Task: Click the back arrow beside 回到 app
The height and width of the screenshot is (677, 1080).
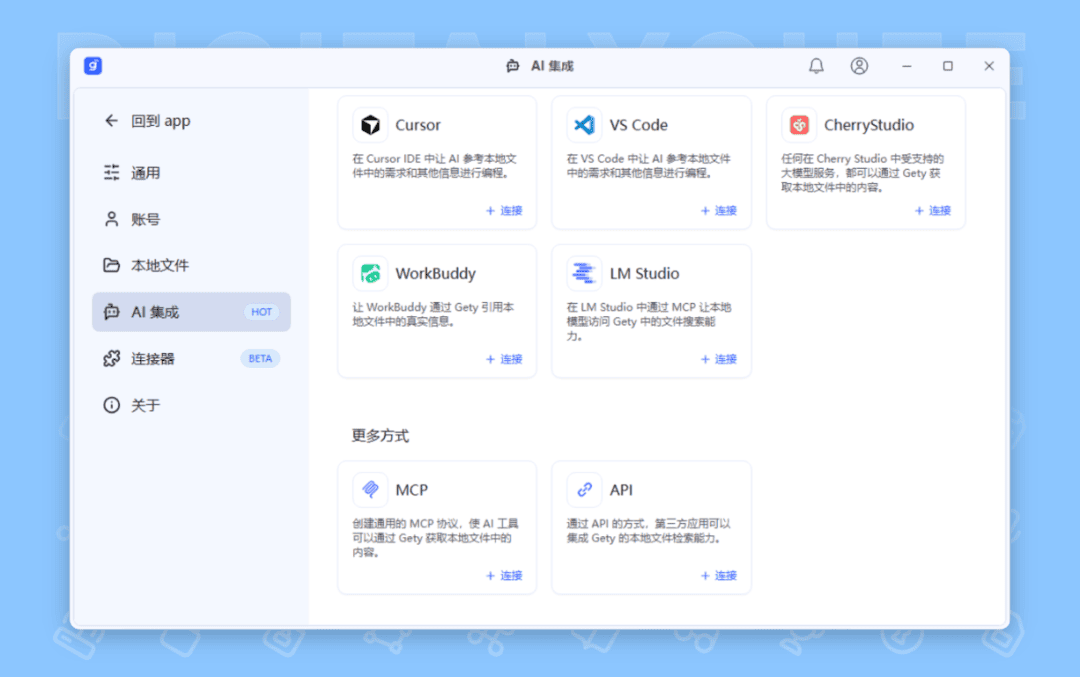Action: 111,121
